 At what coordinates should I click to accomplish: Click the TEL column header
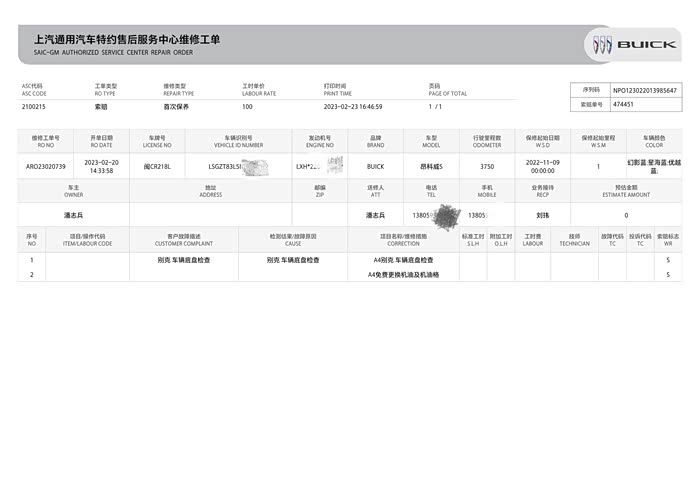point(431,191)
